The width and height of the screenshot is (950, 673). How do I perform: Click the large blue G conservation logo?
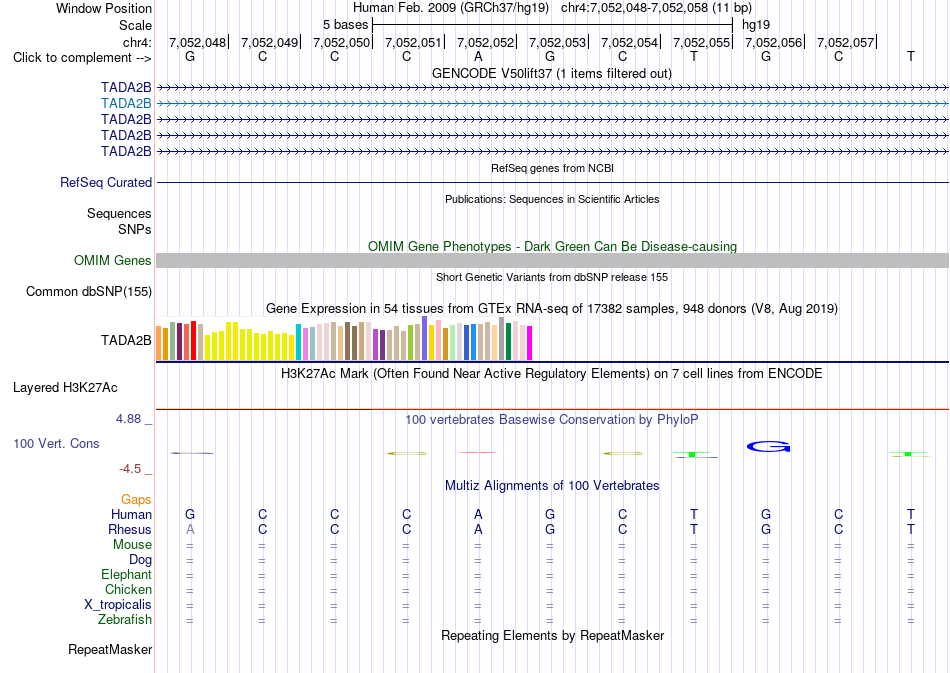(768, 447)
